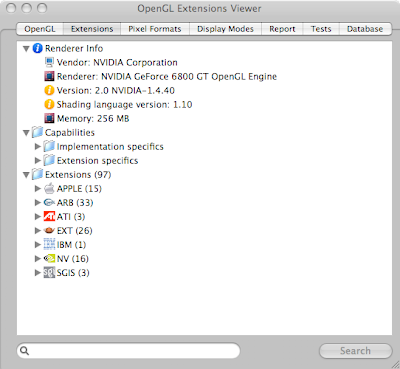
Task: Click the ARB logo icon
Action: pos(49,202)
